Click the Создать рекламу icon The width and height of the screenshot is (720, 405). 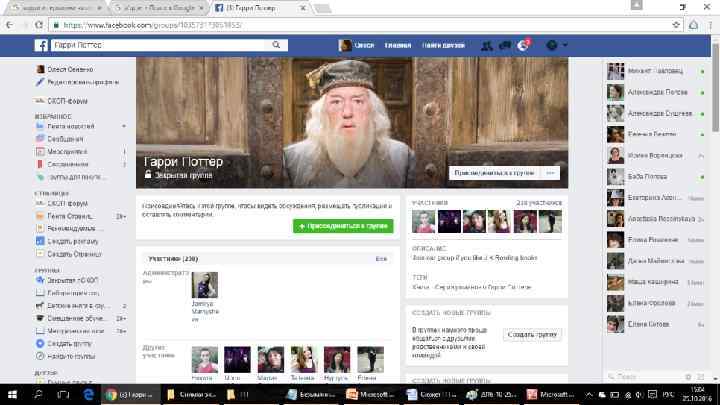tap(40, 241)
